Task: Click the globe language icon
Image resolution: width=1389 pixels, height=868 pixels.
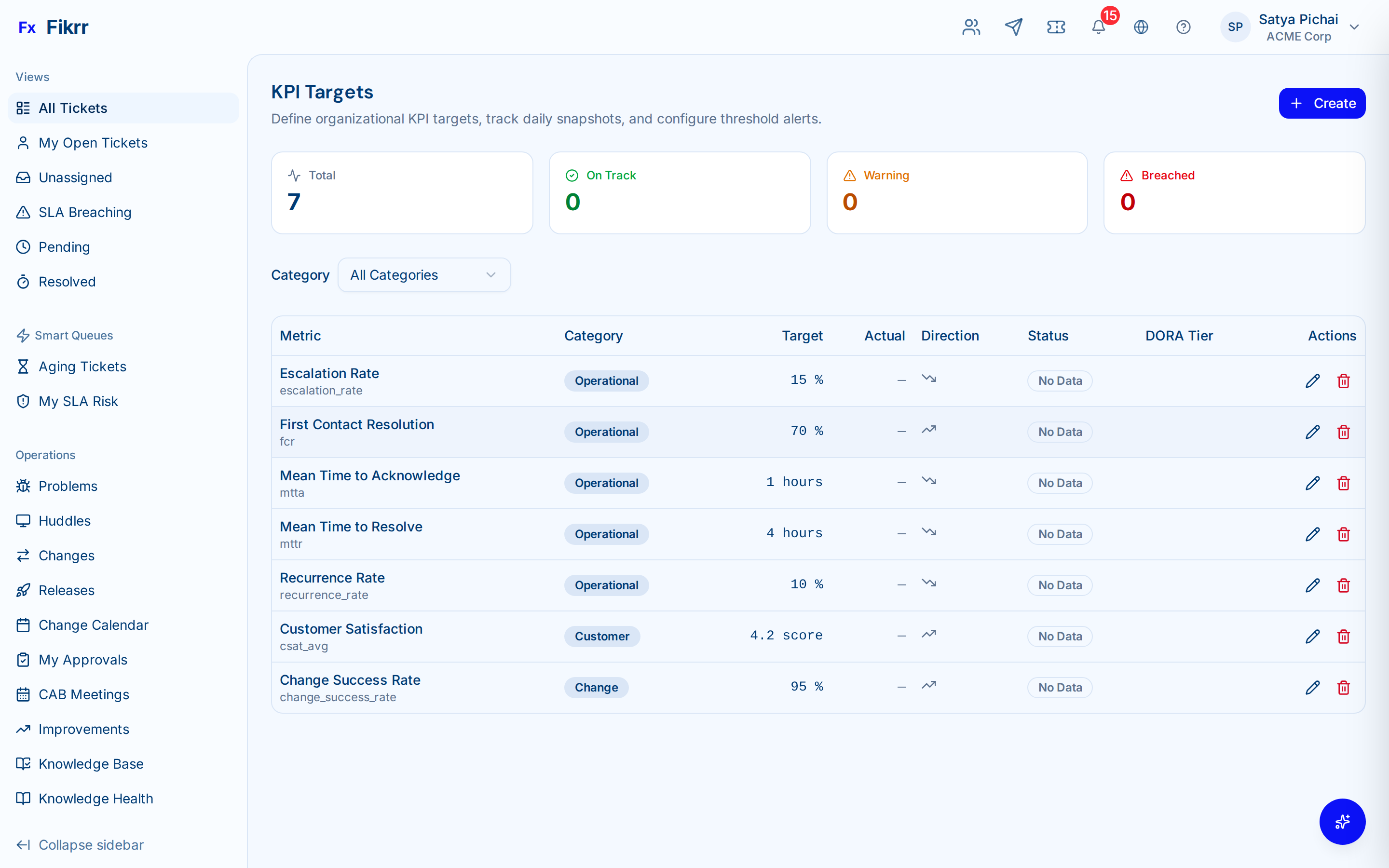Action: 1141,27
